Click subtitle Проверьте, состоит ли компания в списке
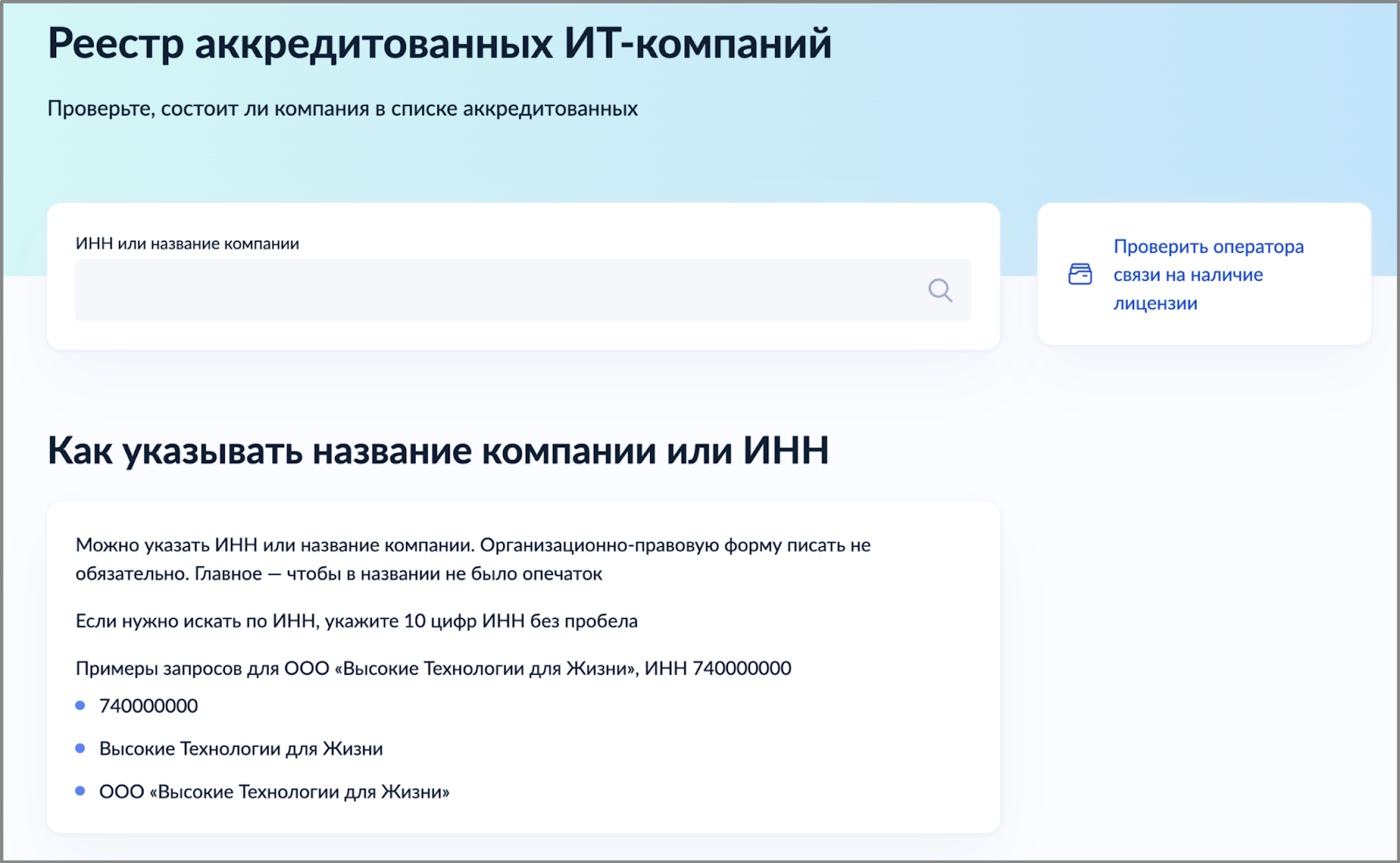Image resolution: width=1400 pixels, height=863 pixels. point(342,109)
